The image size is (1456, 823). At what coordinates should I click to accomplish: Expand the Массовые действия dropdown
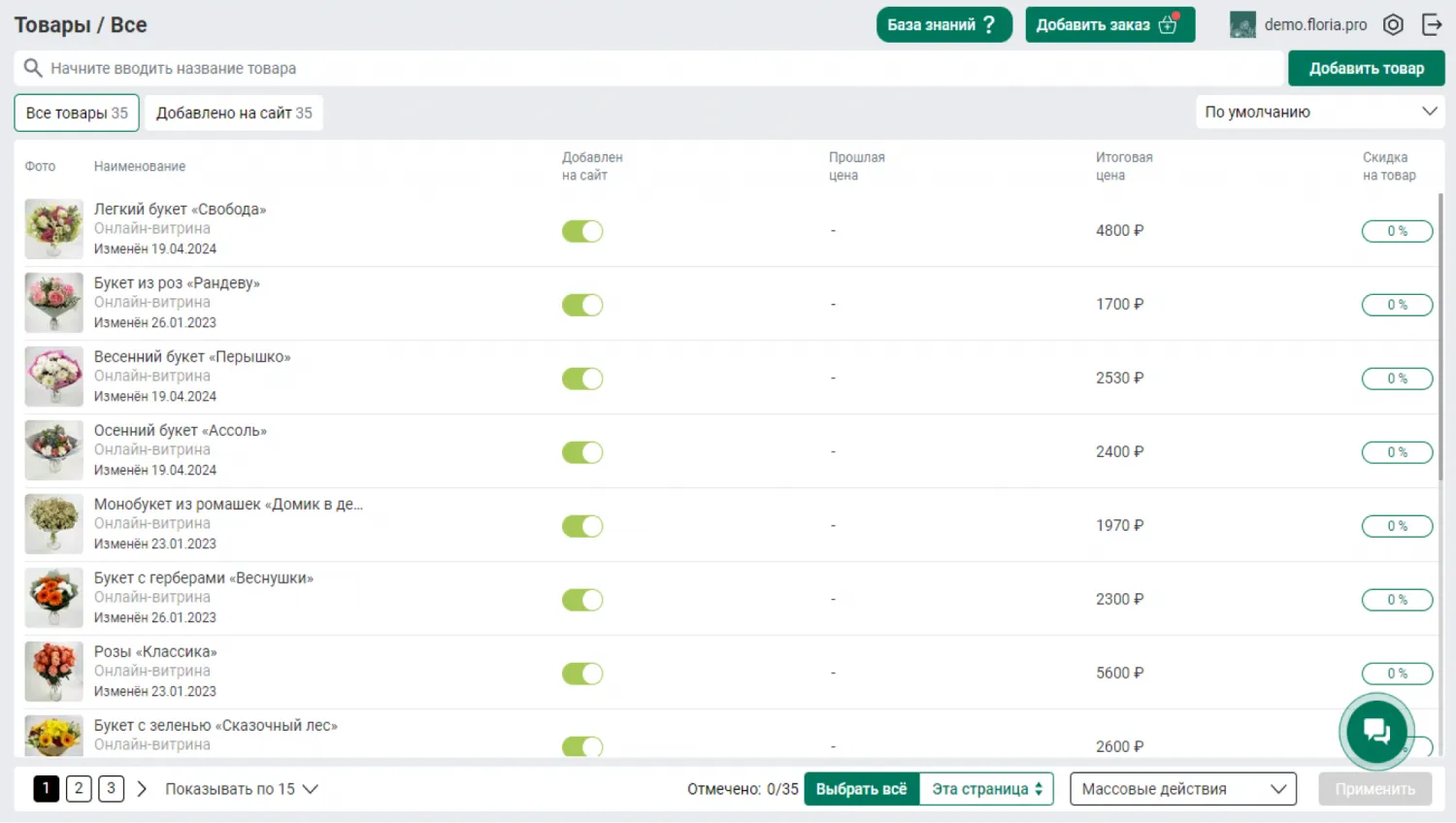click(x=1182, y=789)
